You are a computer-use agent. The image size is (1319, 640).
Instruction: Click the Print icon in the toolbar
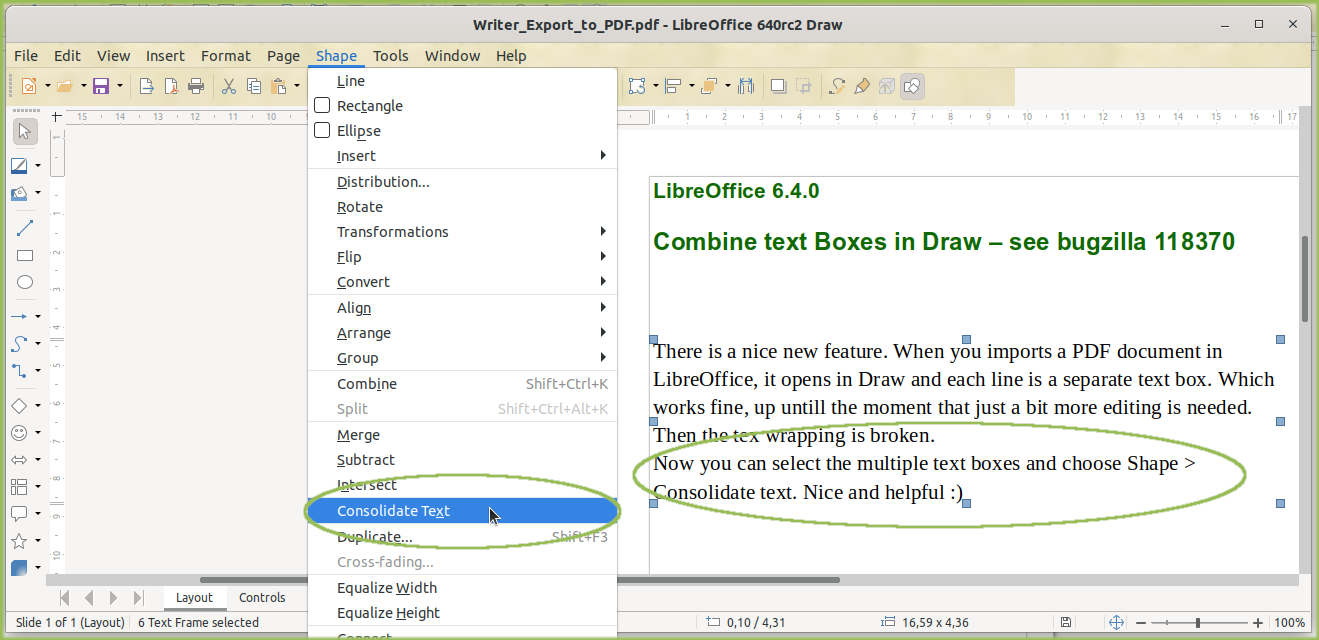(x=196, y=87)
